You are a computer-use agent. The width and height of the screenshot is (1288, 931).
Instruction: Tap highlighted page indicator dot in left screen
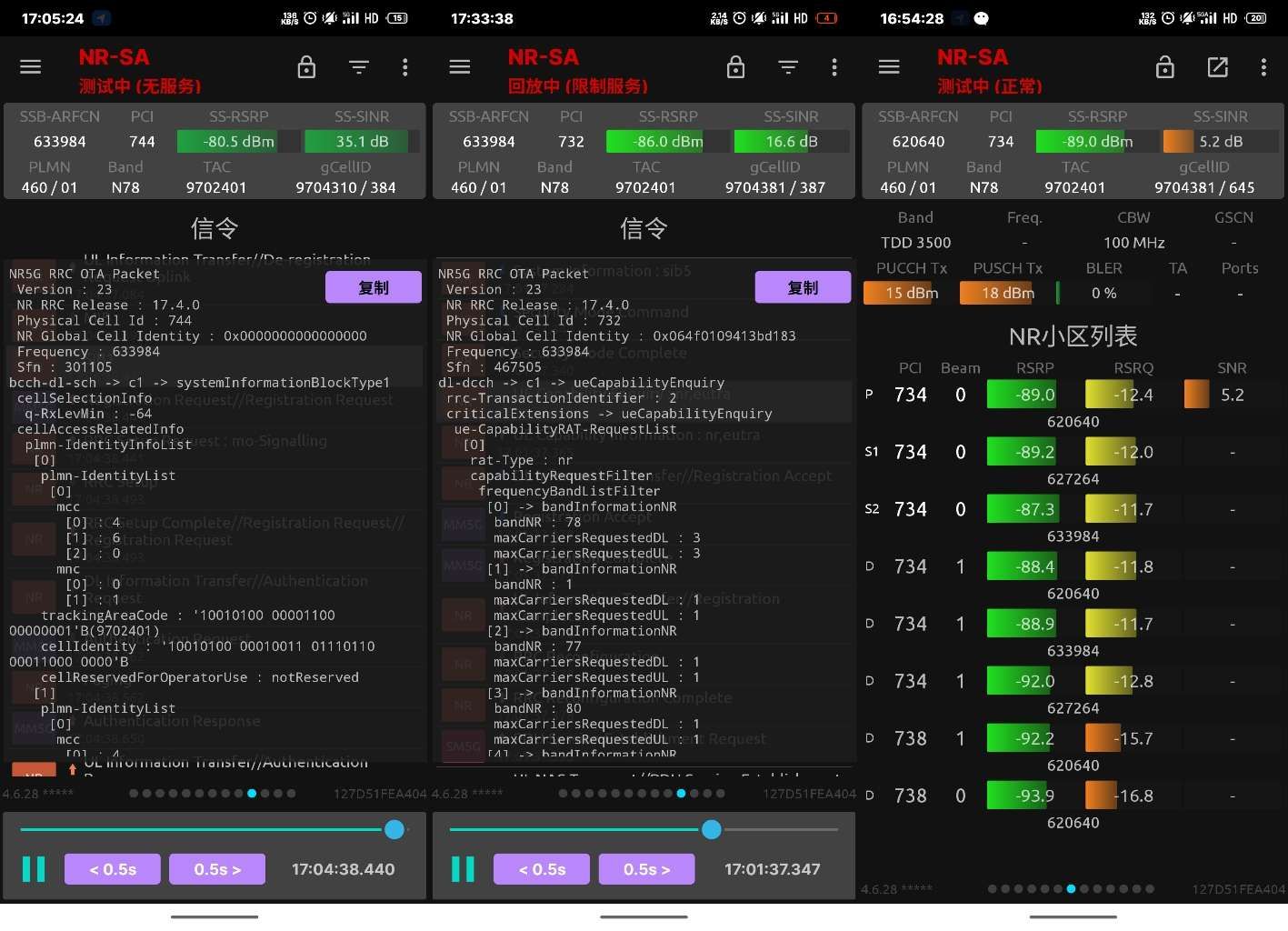click(x=252, y=794)
